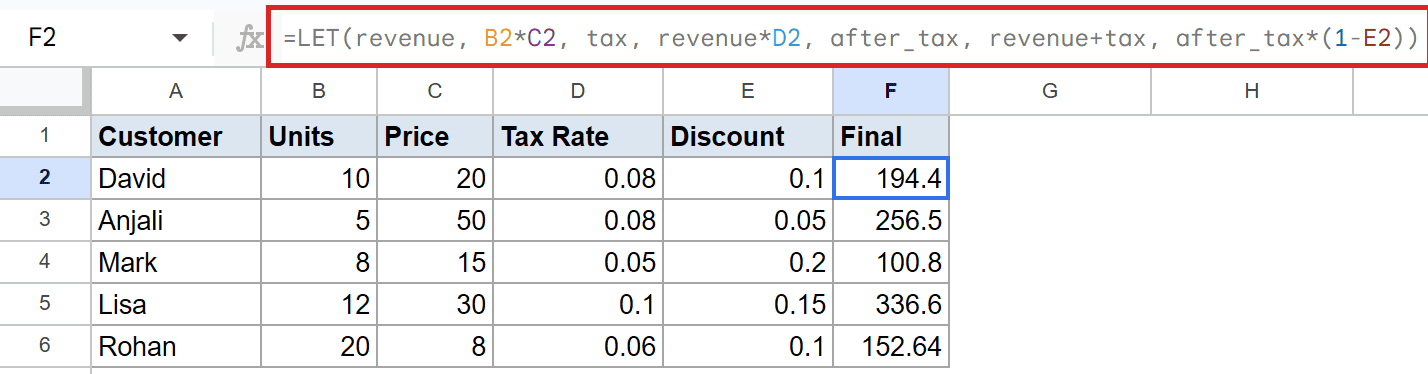Click the Tax Rate header cell
The height and width of the screenshot is (374, 1428).
pos(578,136)
